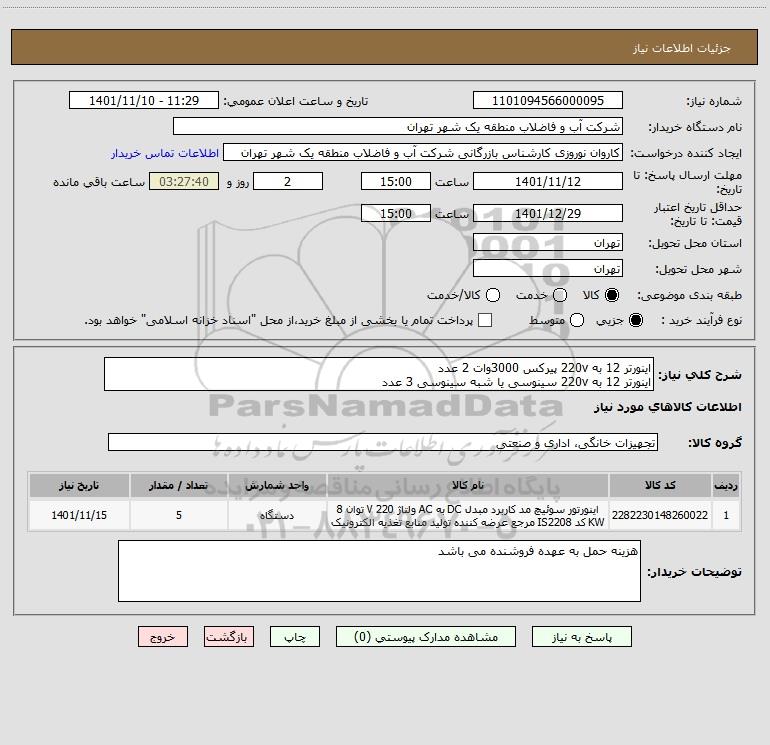Click the بازگشت back button
Image resolution: width=770 pixels, height=745 pixels.
coord(229,637)
